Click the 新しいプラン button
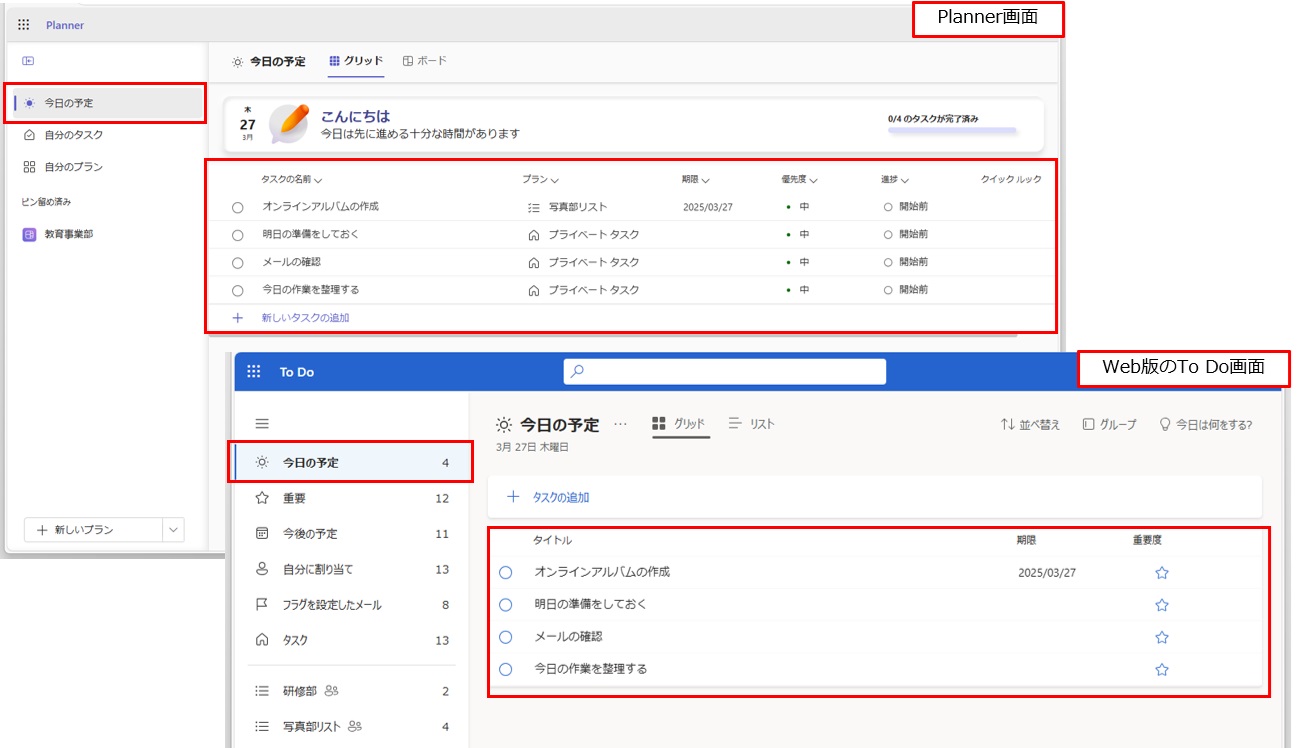1299x748 pixels. [94, 530]
